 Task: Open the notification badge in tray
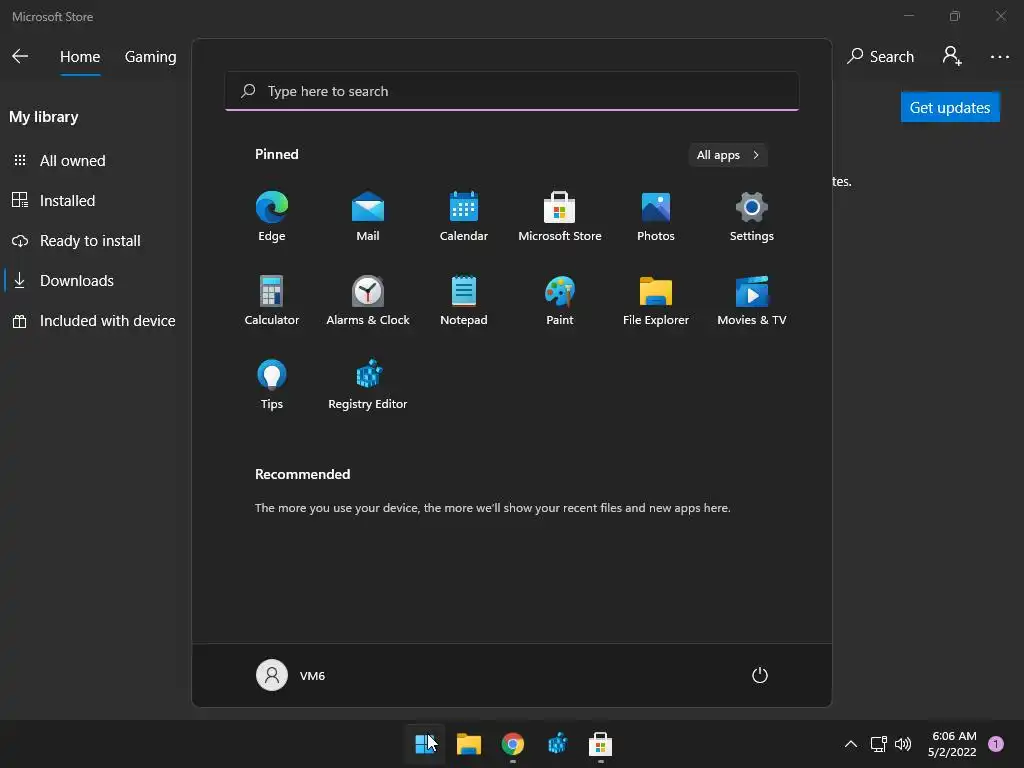[x=996, y=744]
